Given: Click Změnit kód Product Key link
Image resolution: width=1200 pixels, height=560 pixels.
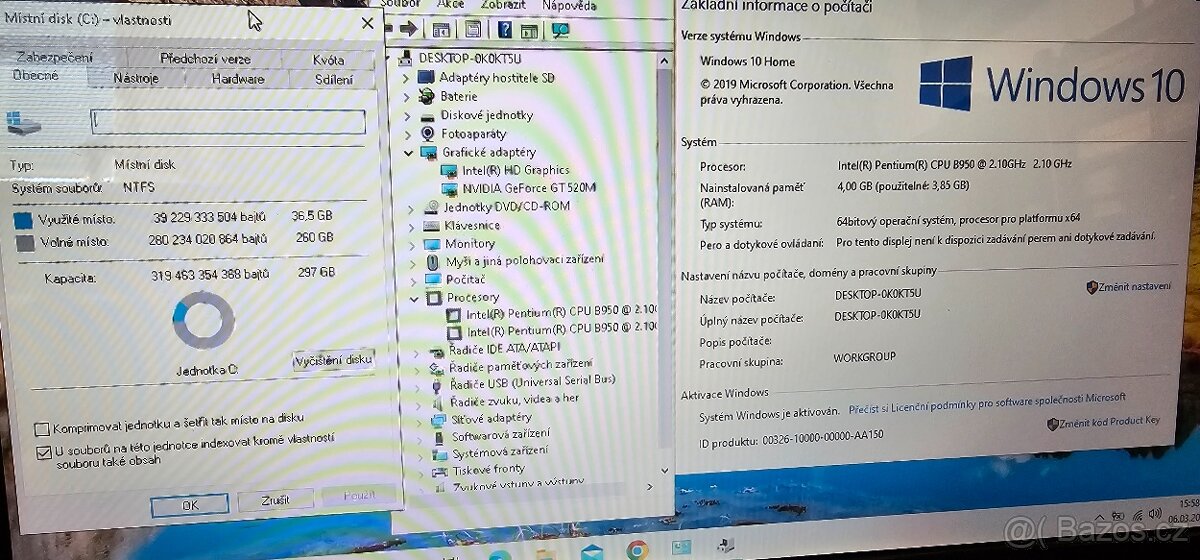Looking at the screenshot, I should coord(1103,422).
